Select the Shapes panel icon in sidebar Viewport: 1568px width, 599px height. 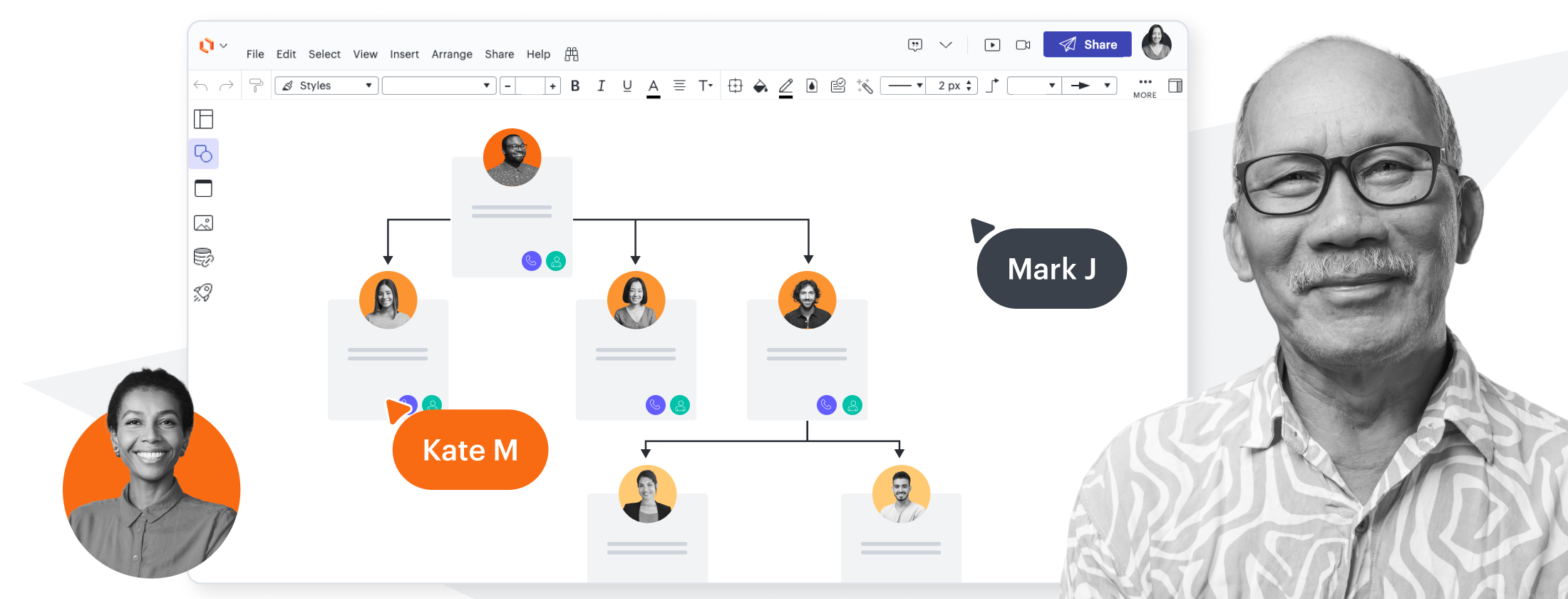(x=203, y=154)
